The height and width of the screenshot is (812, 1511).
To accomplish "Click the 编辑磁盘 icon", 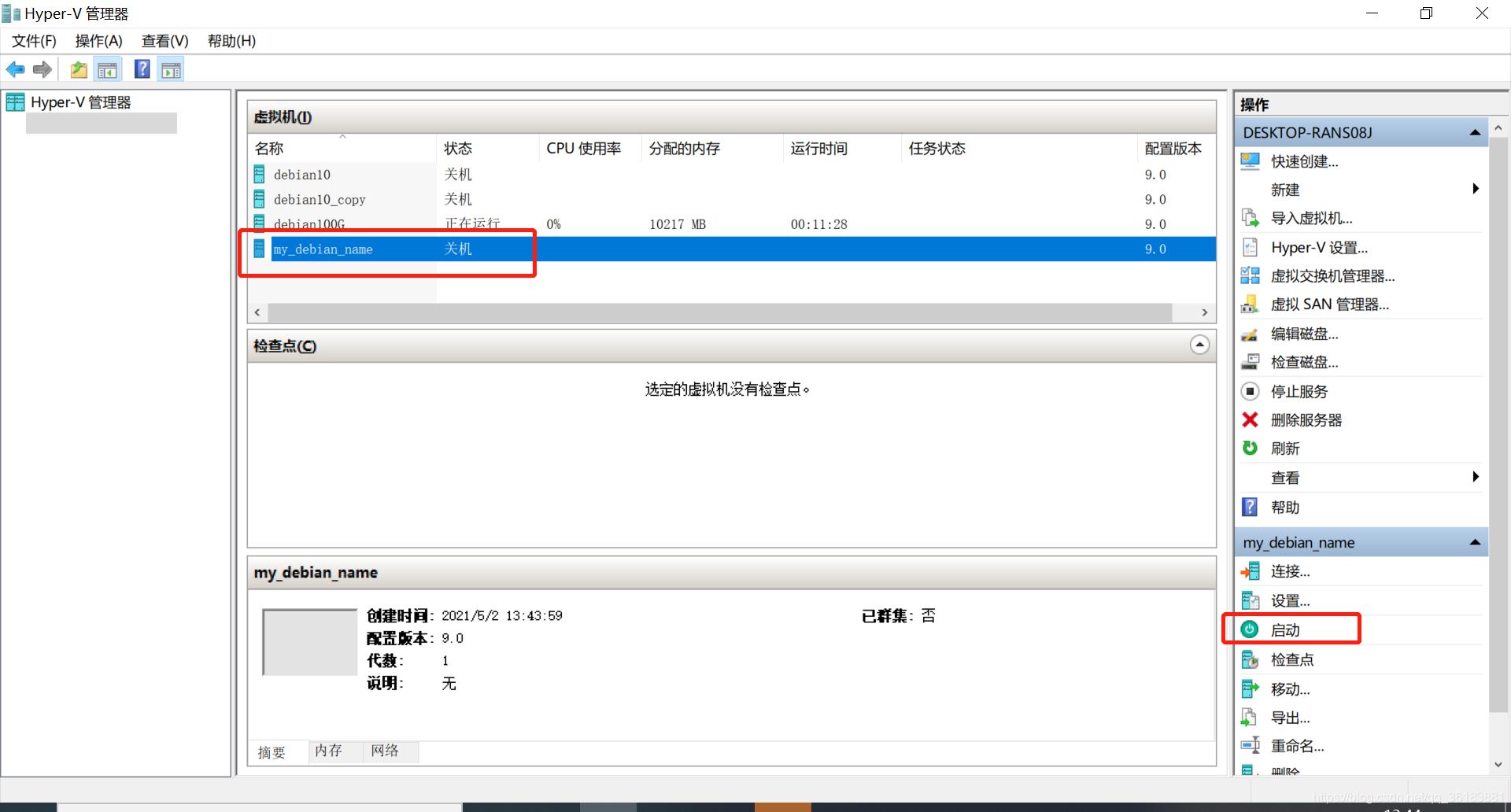I will 1250,334.
